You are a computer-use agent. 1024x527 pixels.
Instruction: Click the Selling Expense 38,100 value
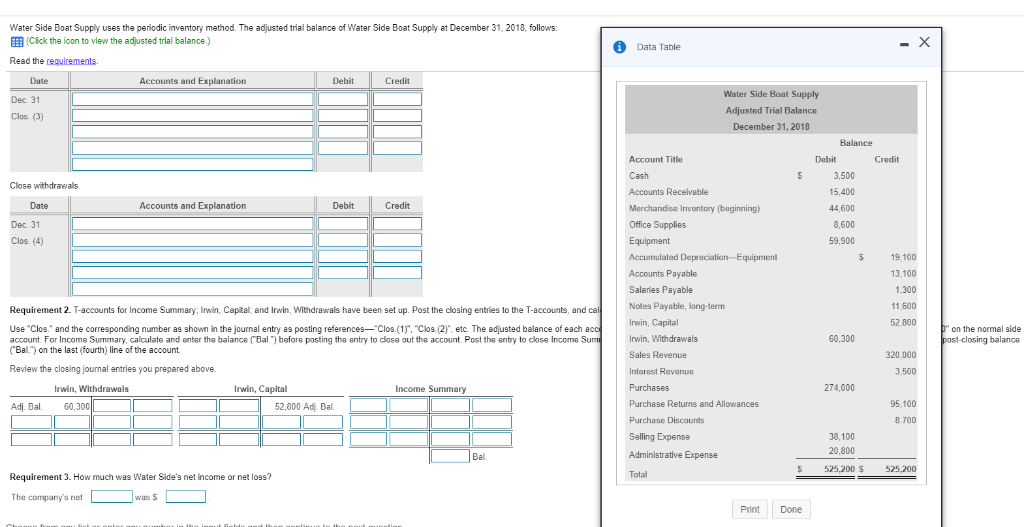[842, 437]
